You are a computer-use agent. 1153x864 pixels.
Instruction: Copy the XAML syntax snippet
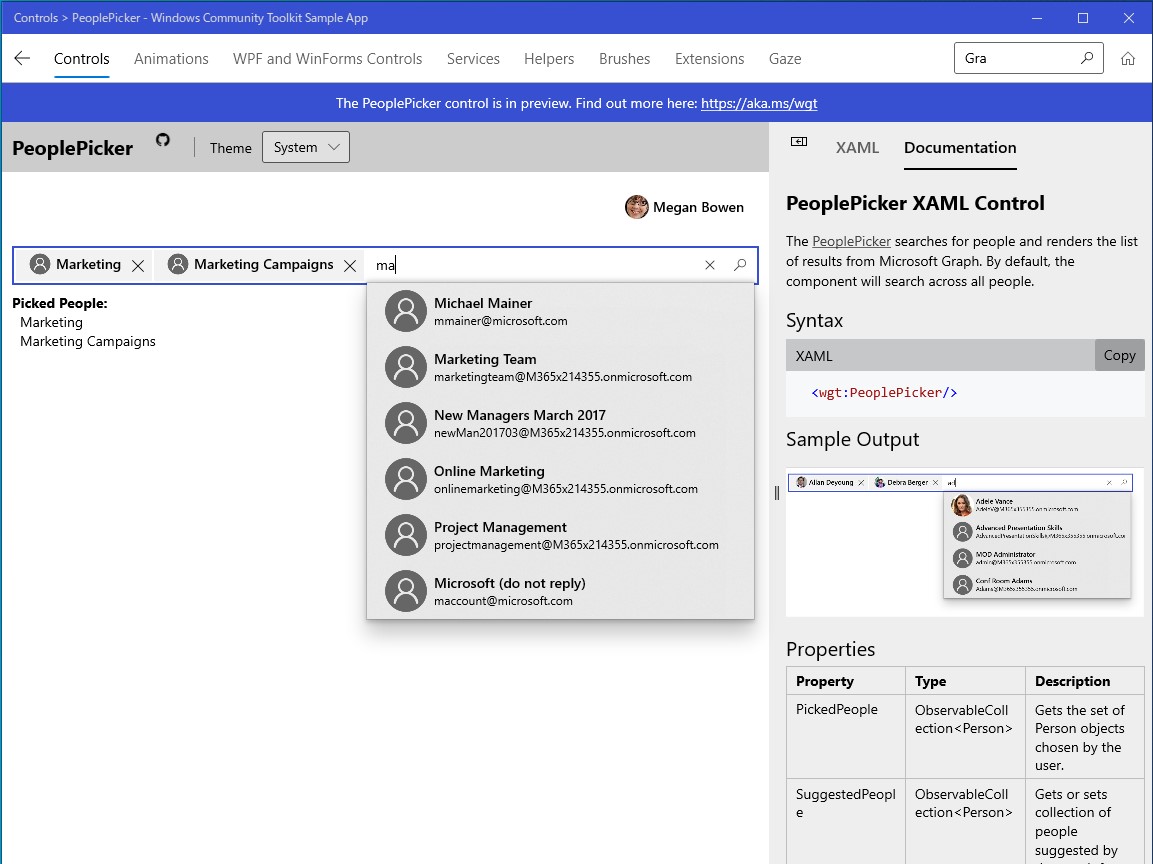click(1119, 355)
